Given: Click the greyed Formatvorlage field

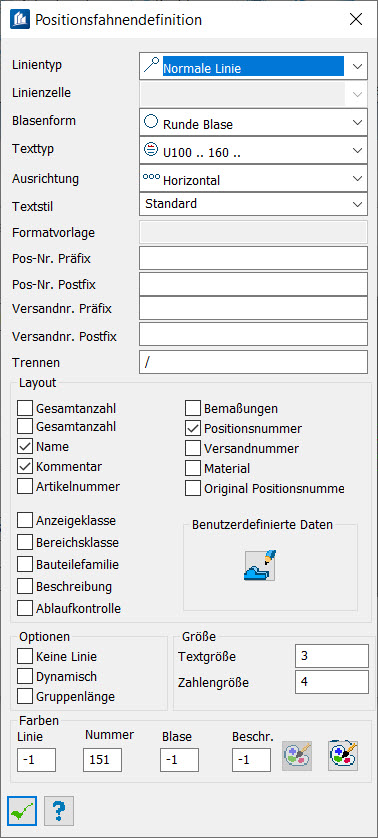Looking at the screenshot, I should [253, 232].
